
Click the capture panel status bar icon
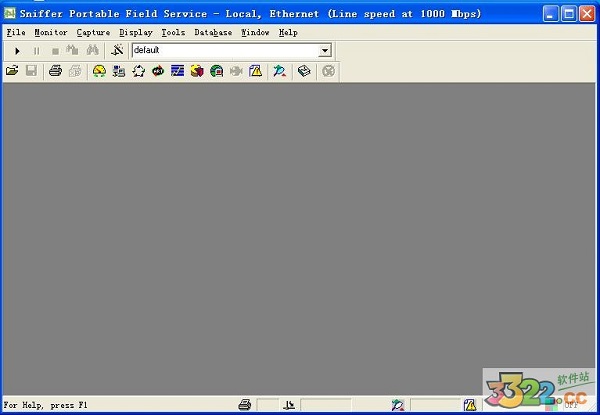[398, 405]
